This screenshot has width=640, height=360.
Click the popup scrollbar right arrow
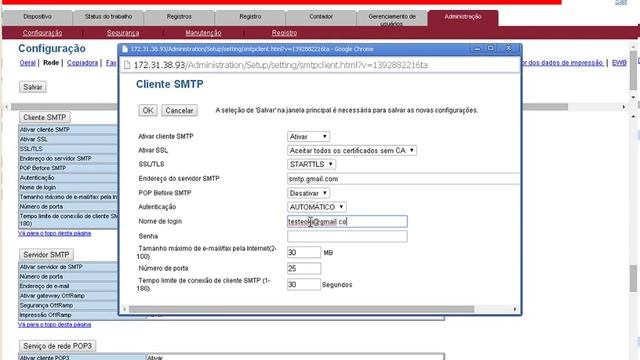tap(515, 309)
